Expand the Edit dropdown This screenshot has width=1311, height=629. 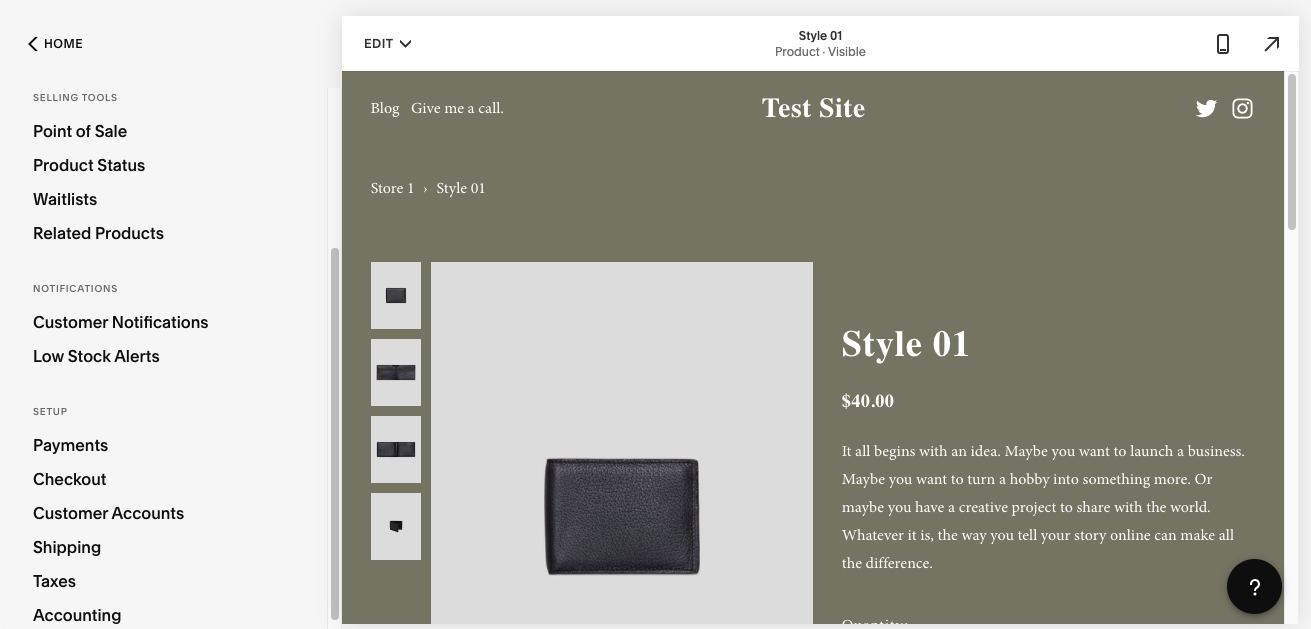(388, 44)
